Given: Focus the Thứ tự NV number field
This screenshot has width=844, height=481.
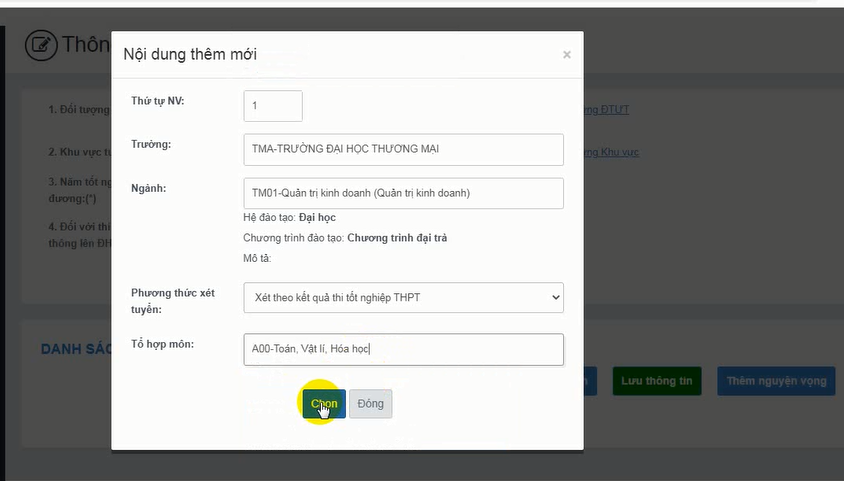Looking at the screenshot, I should point(272,105).
